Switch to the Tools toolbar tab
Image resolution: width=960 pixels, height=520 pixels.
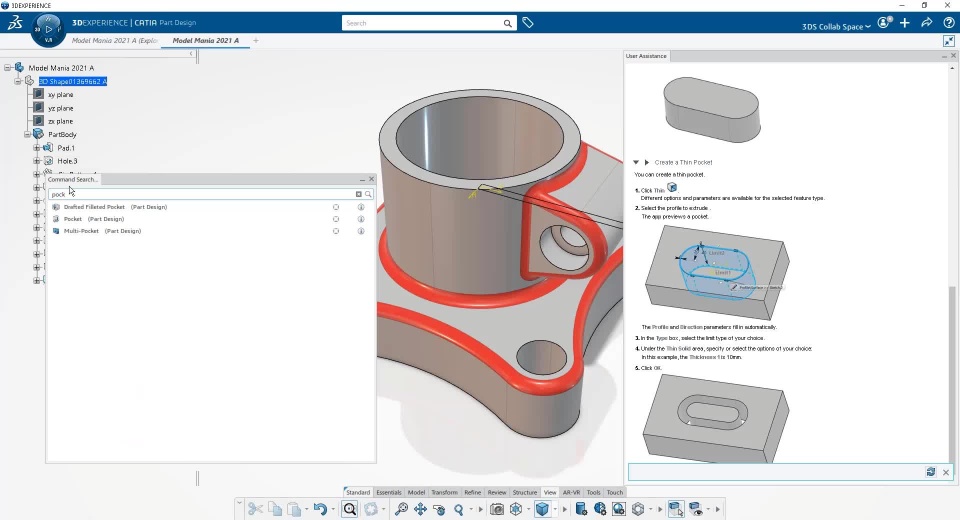(593, 492)
